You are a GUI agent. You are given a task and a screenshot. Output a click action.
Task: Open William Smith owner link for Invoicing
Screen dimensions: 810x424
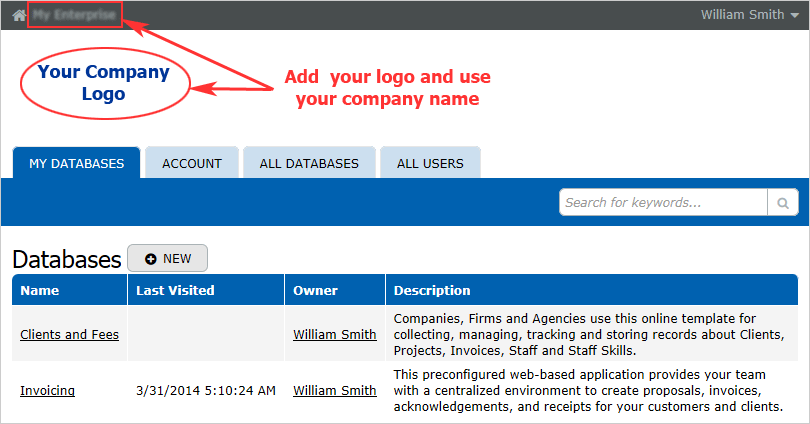point(335,390)
